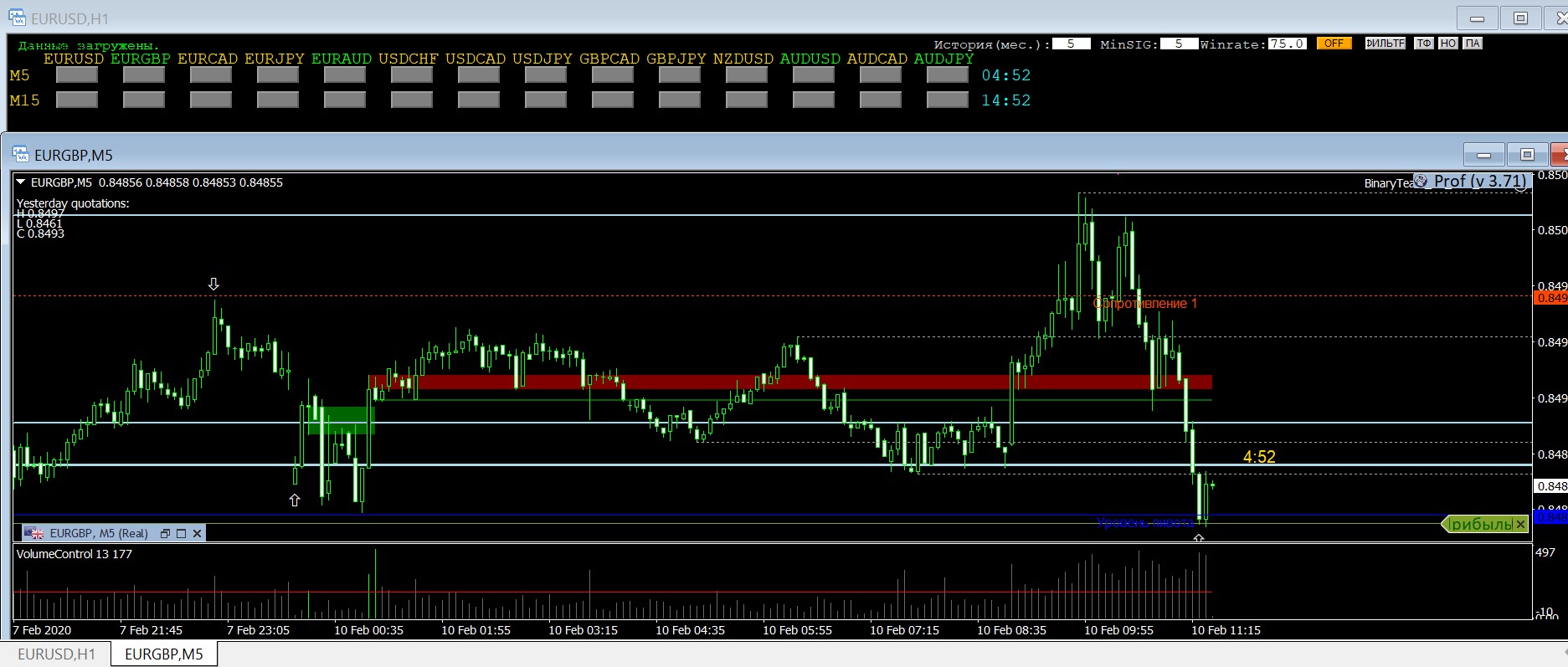Switch to the EURUSD,H1 chart tab
The width and height of the screenshot is (1568, 667).
pyautogui.click(x=56, y=654)
